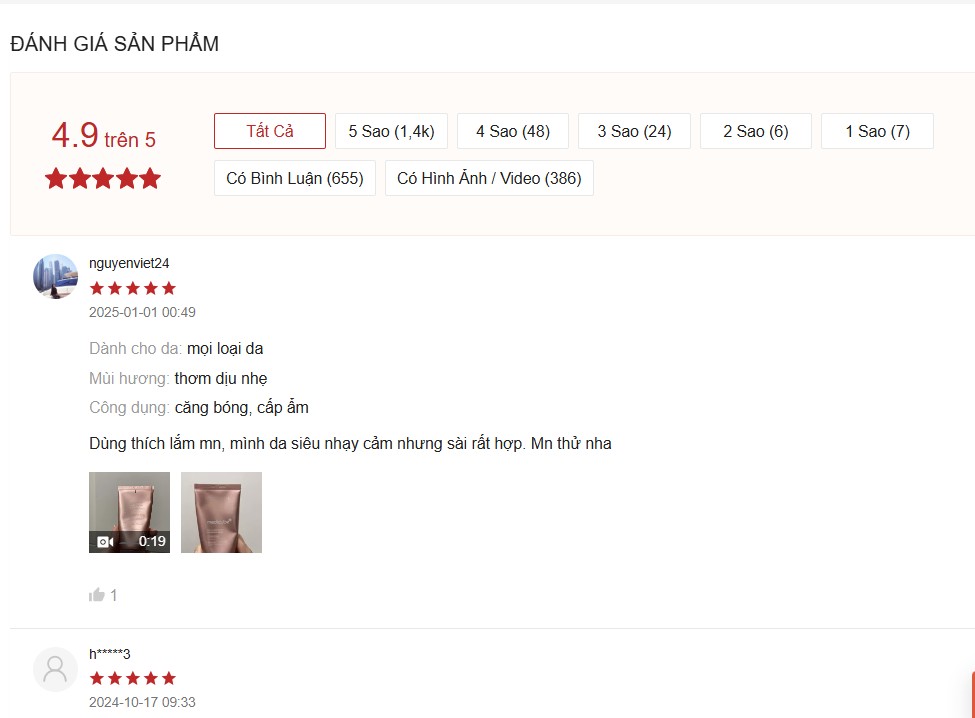The image size is (975, 718).
Task: Click nguyenviet24's five-star review rating
Action: [x=132, y=288]
